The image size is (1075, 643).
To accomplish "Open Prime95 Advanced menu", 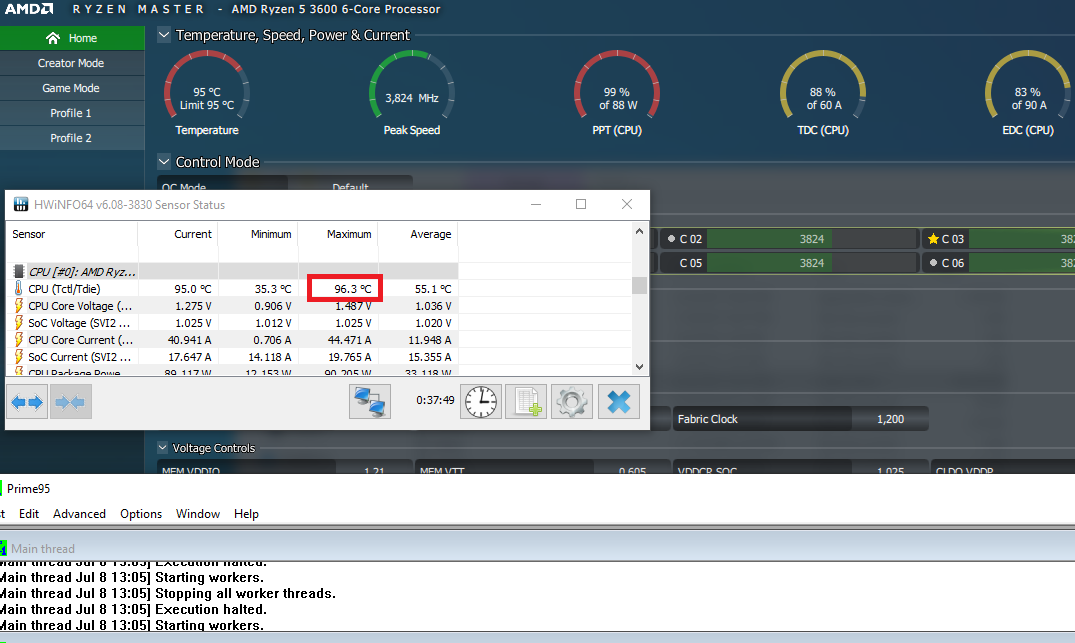I will coord(80,513).
